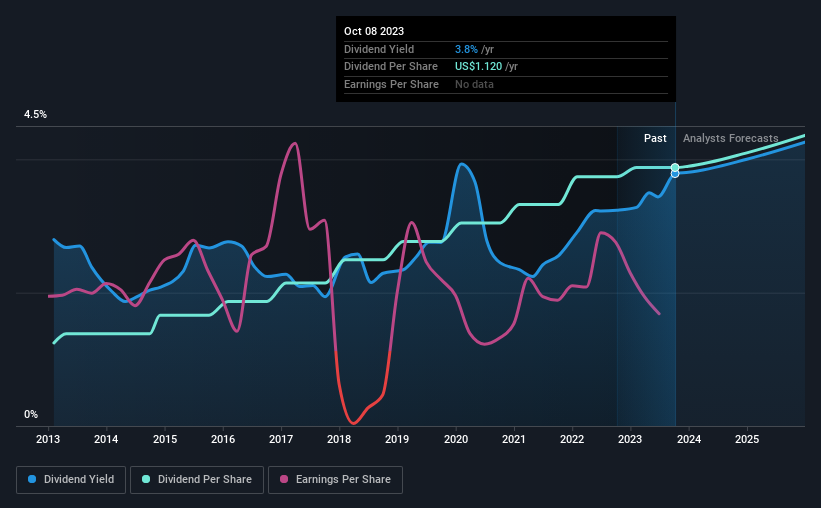Toggle the Earnings Per Share legend button

click(335, 480)
